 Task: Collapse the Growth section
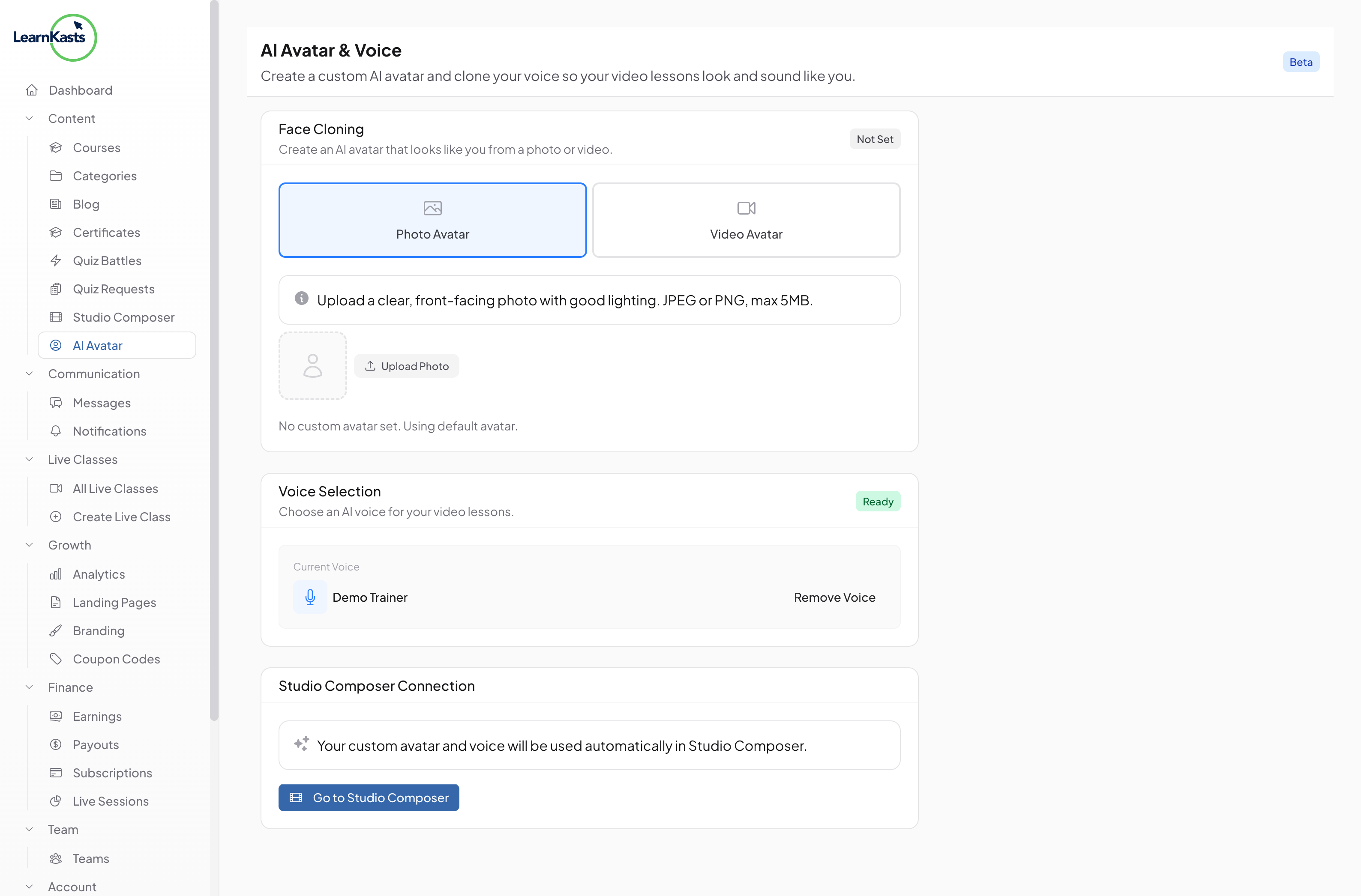(x=30, y=545)
